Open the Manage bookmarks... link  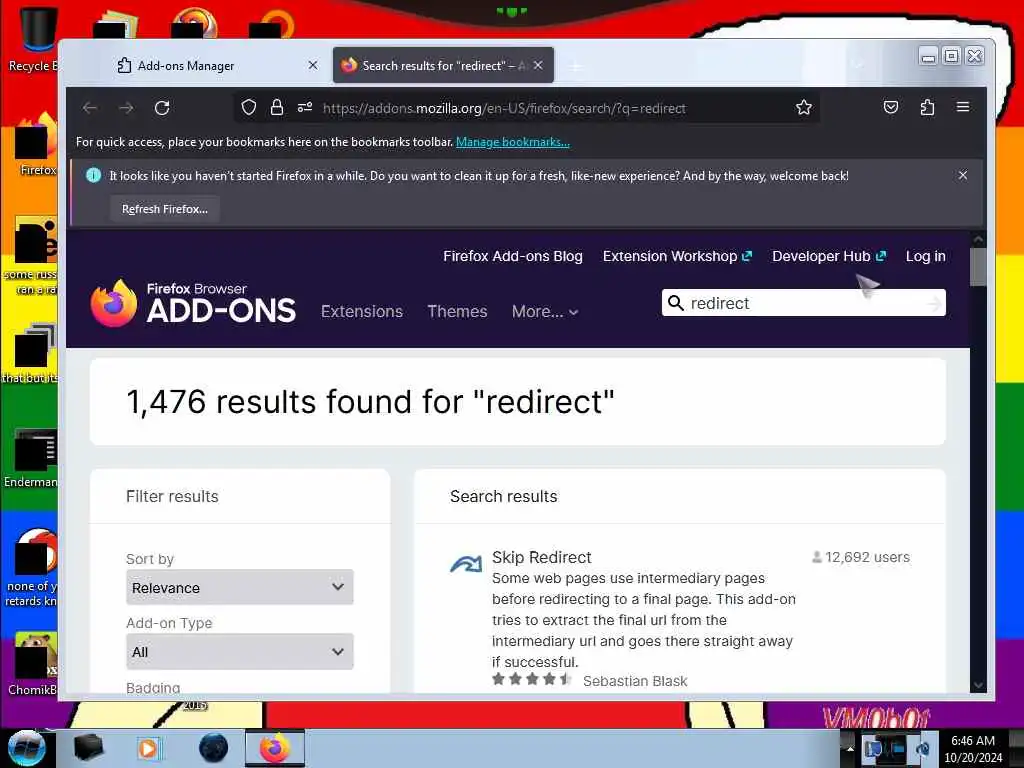[513, 142]
